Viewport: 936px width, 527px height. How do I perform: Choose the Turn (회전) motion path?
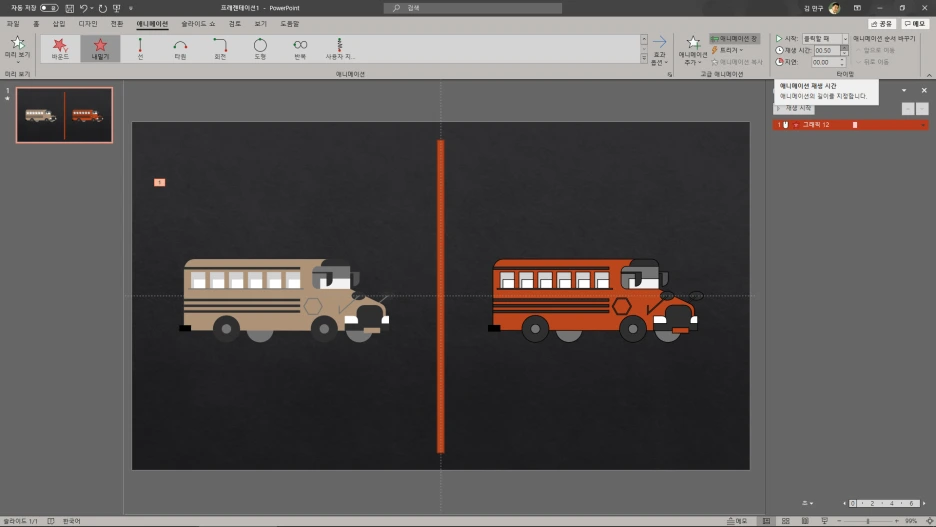click(x=220, y=48)
